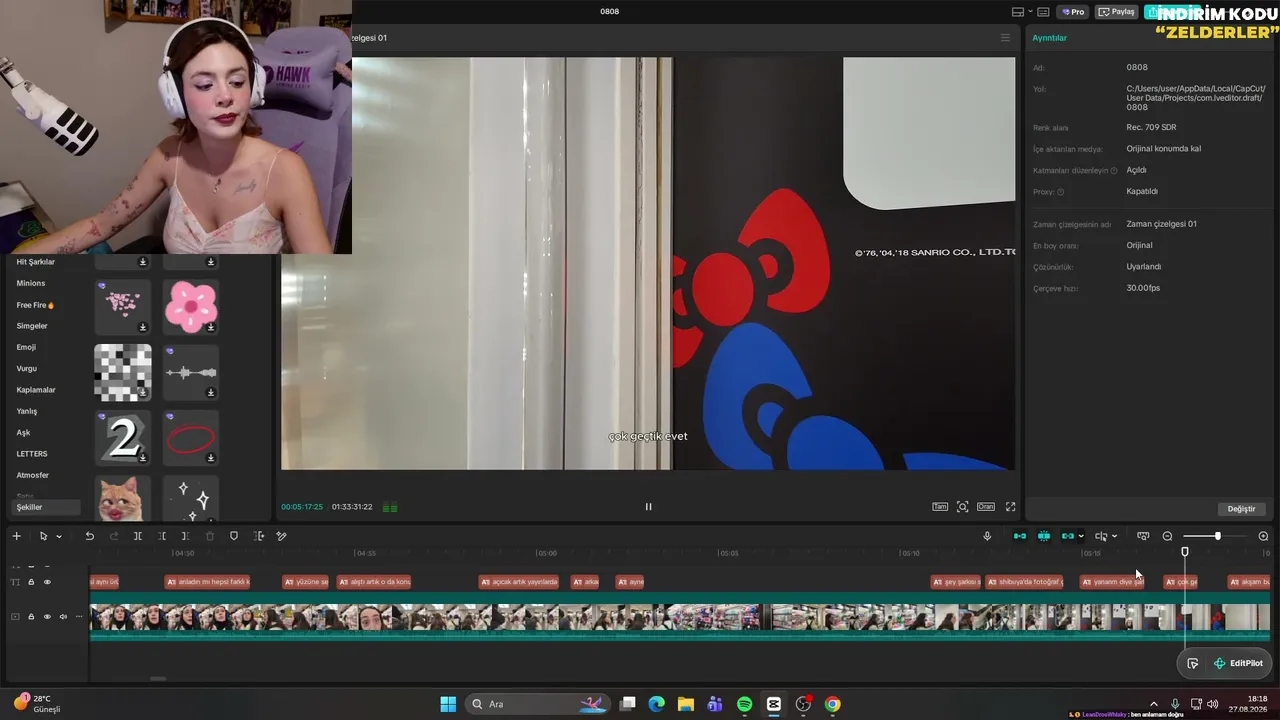Click the Paylaş share button
The width and height of the screenshot is (1280, 720).
pyautogui.click(x=1116, y=12)
